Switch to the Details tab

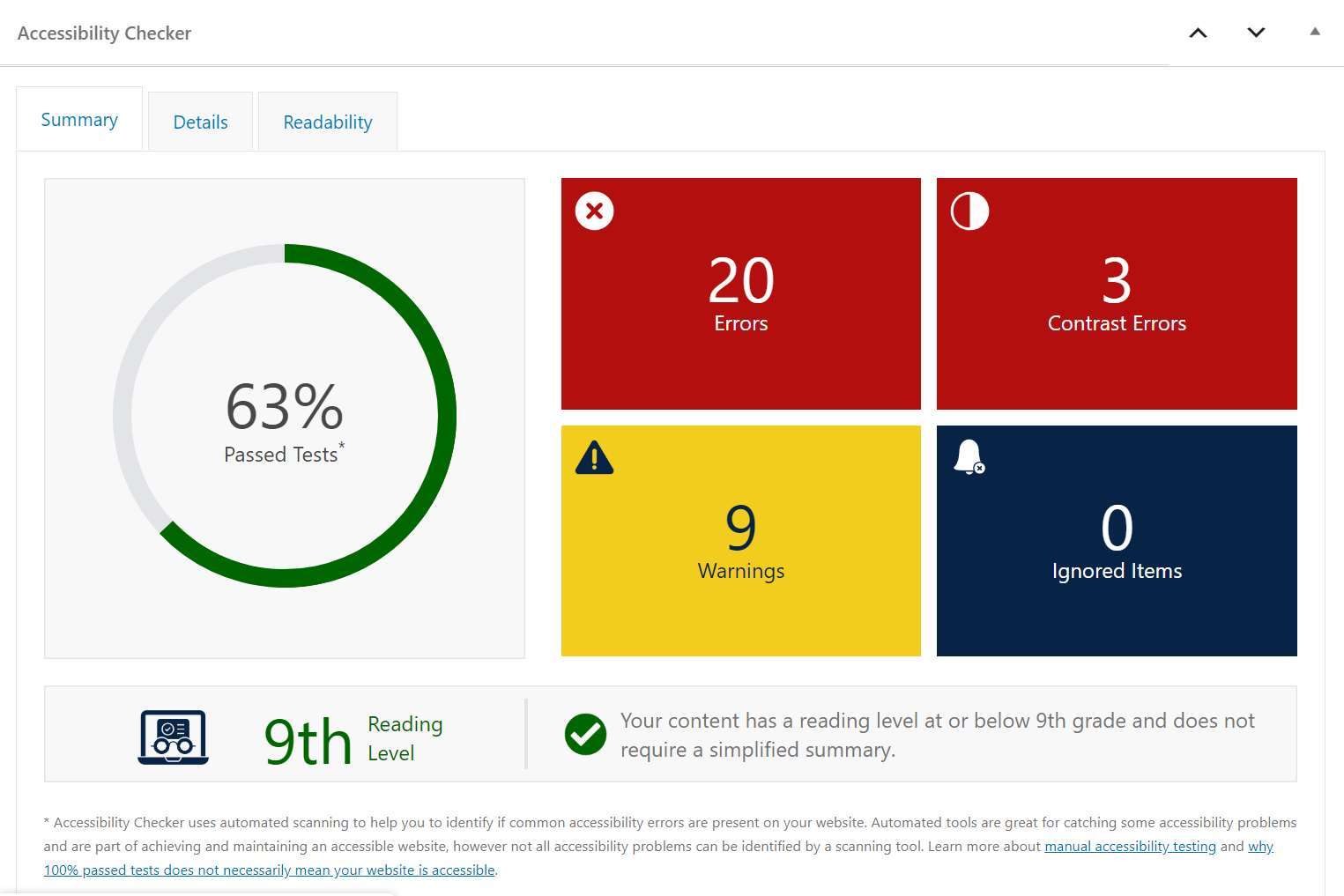(200, 122)
